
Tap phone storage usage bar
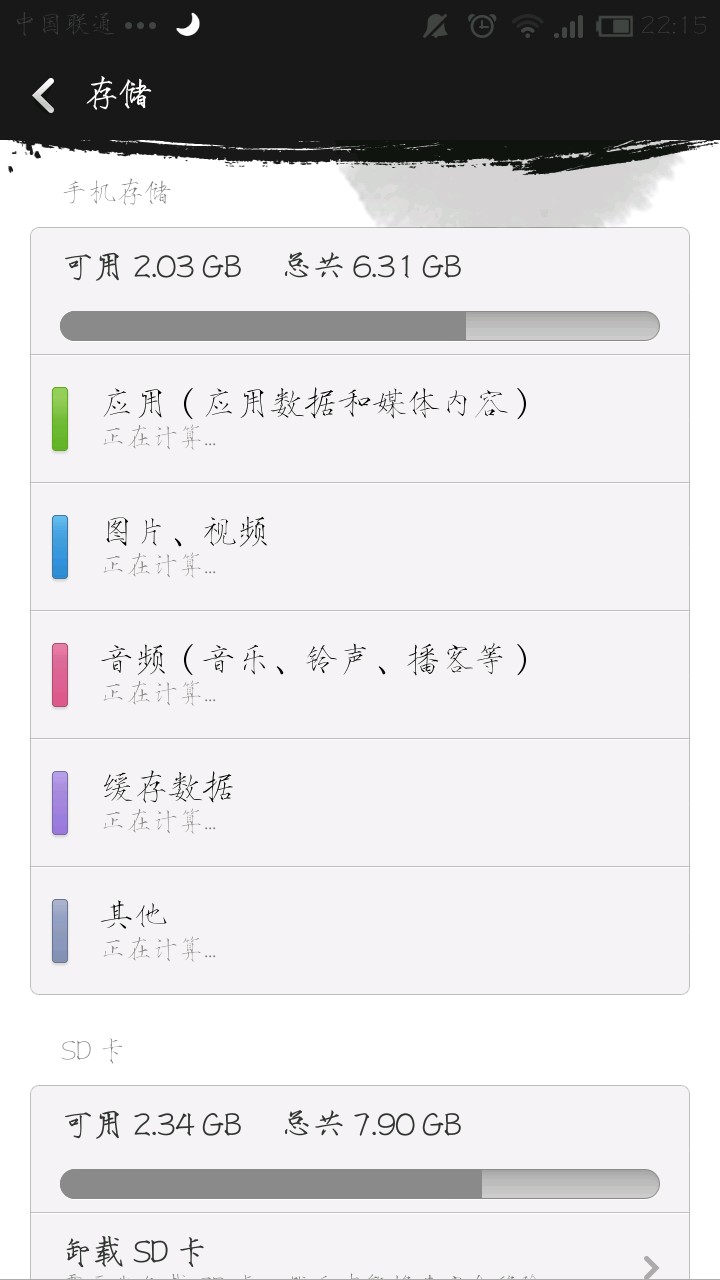pyautogui.click(x=360, y=326)
